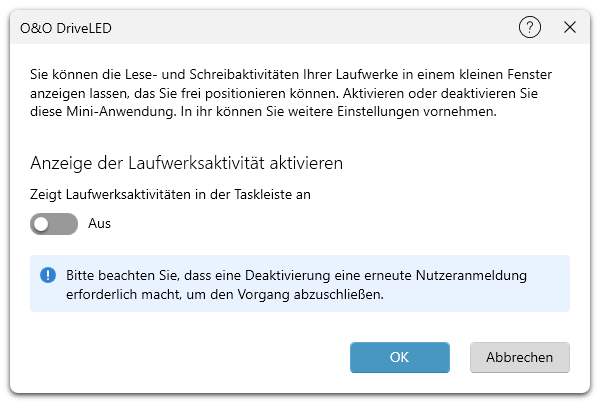Click the 'Aus' label beside the switch
This screenshot has width=600, height=403.
coord(99,224)
